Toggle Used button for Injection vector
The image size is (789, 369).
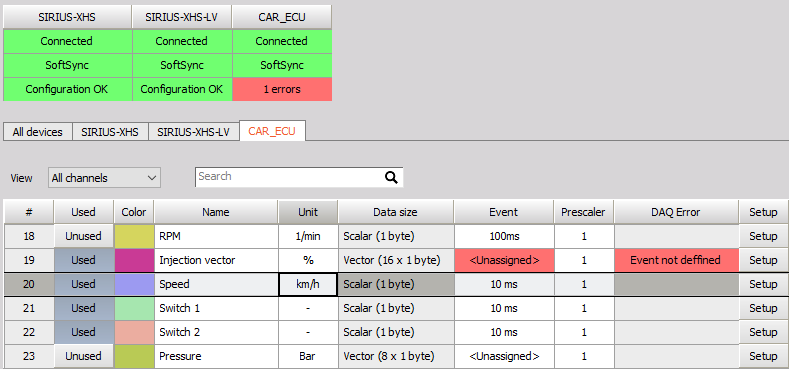pos(83,260)
